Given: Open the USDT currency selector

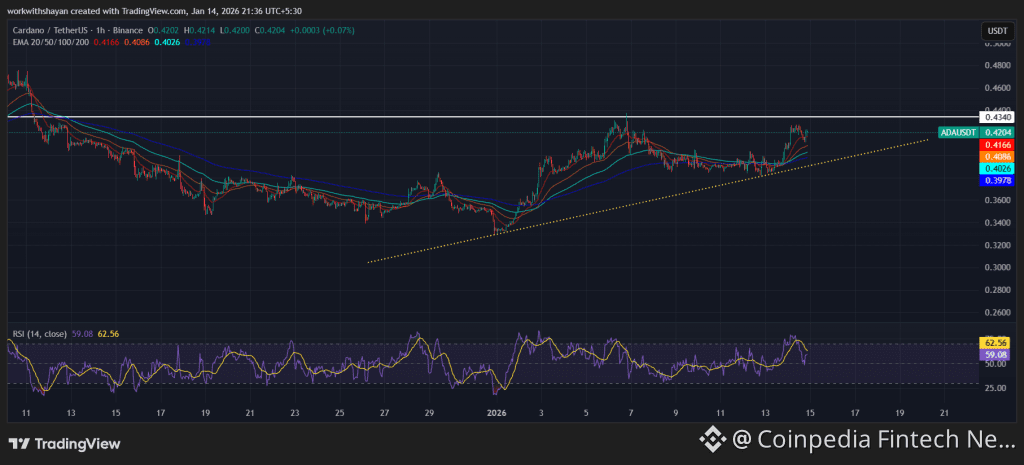Looking at the screenshot, I should [995, 31].
